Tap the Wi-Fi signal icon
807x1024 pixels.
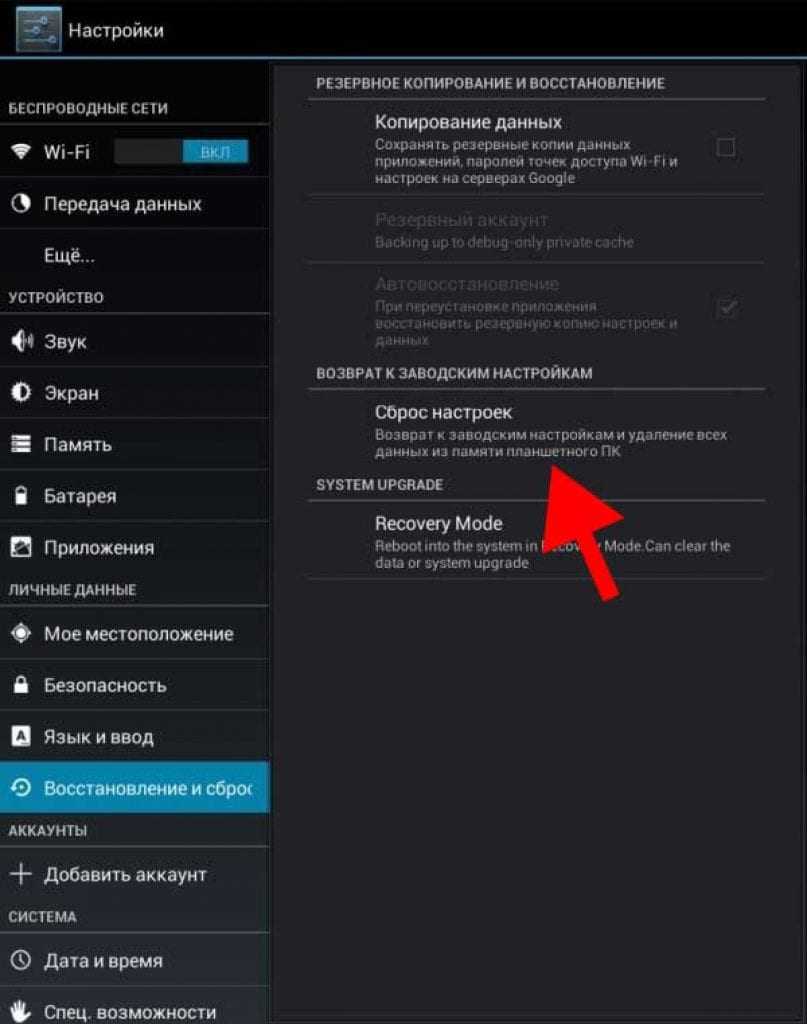coord(21,152)
